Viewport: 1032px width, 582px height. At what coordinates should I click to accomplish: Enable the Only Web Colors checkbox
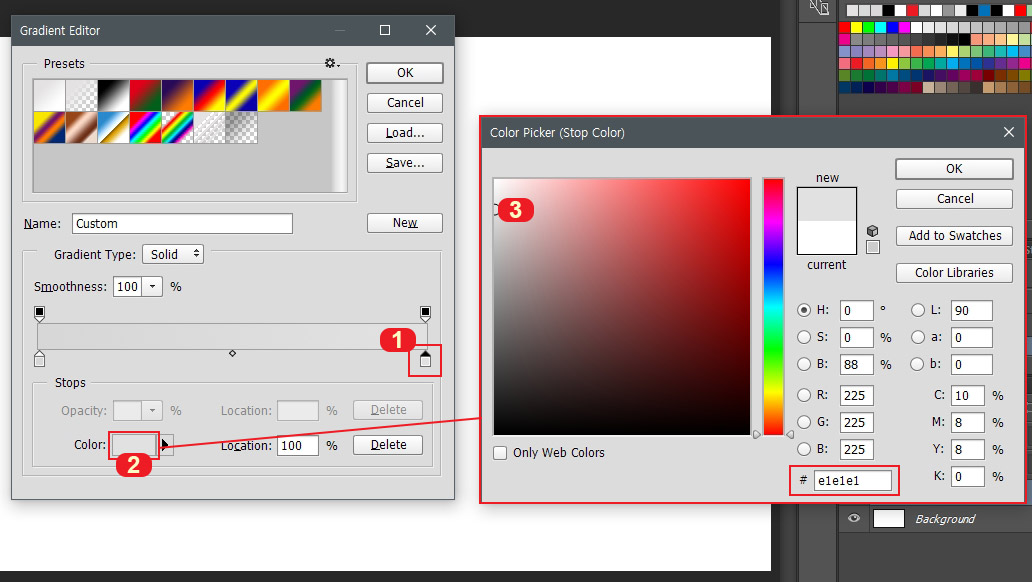pyautogui.click(x=500, y=453)
